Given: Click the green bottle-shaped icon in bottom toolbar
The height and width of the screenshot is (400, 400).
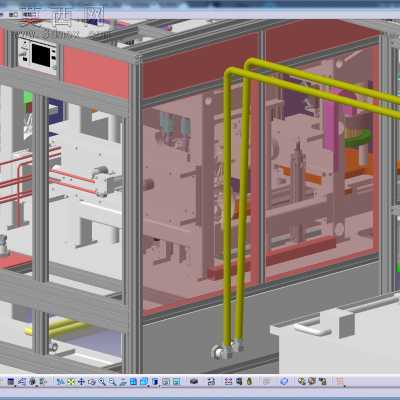Looking at the screenshot, I should tap(249, 381).
